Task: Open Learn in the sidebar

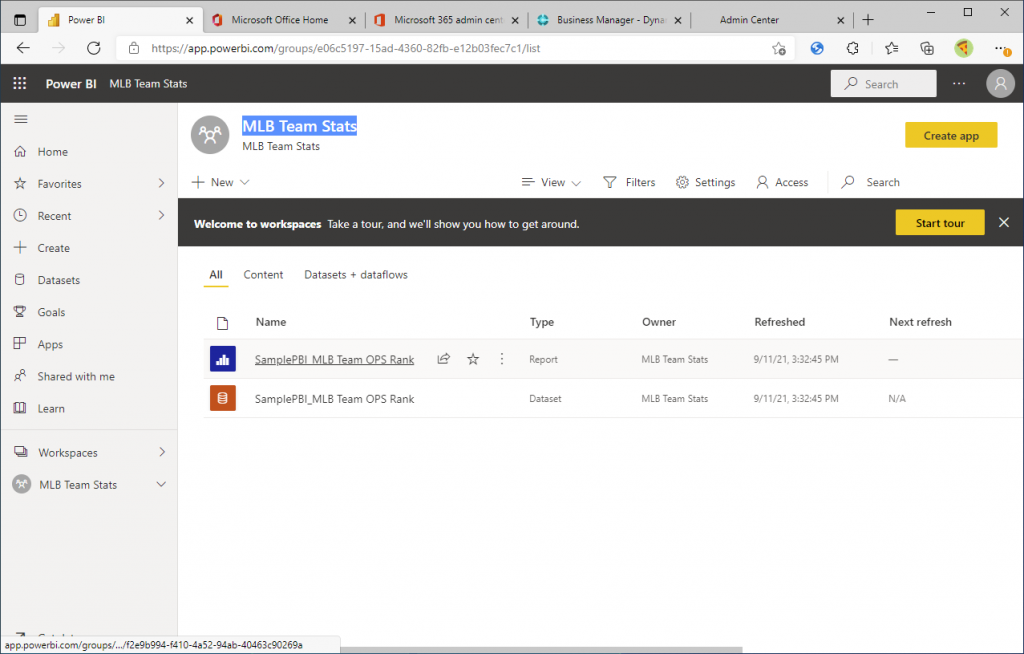Action: [51, 408]
